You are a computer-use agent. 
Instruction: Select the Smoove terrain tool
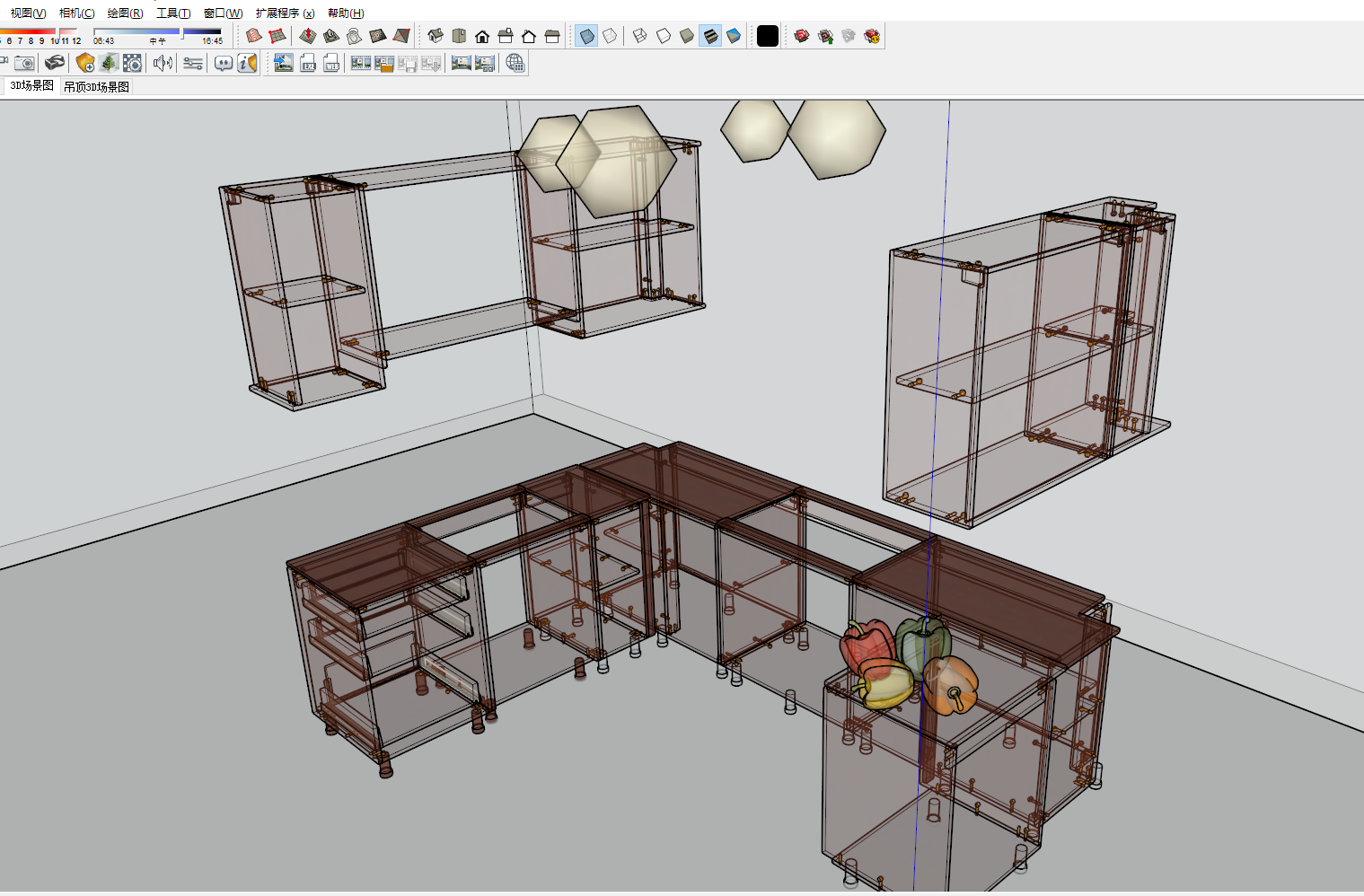[308, 36]
